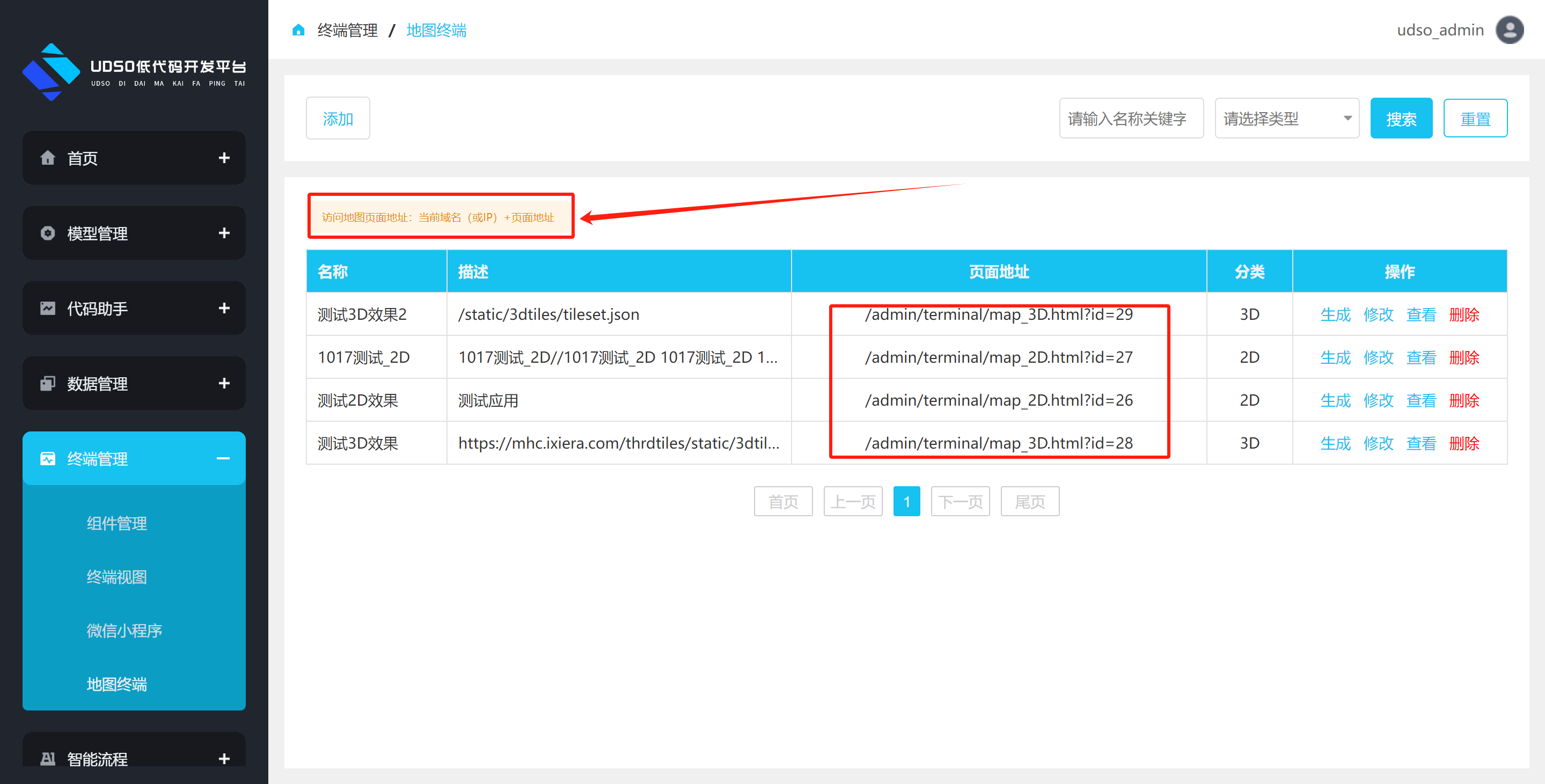1545x784 pixels.
Task: Click the 首页 house icon in sidebar
Action: click(x=47, y=158)
